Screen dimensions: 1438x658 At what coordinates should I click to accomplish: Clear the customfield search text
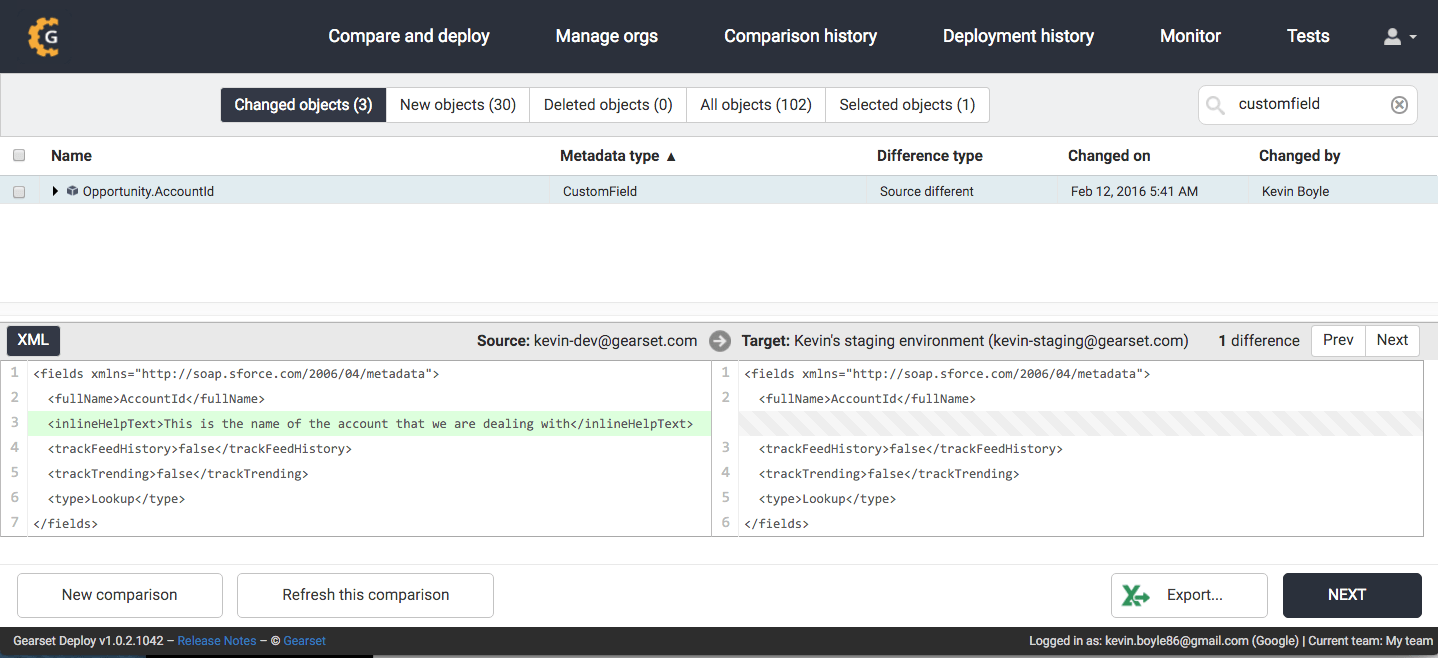tap(1399, 105)
